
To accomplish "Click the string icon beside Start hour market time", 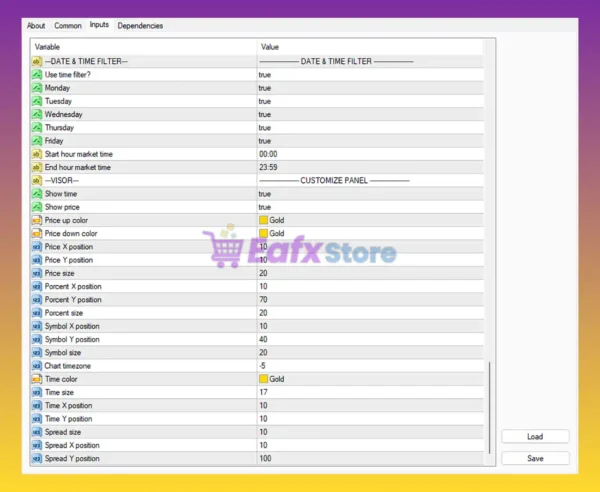I will pos(37,154).
